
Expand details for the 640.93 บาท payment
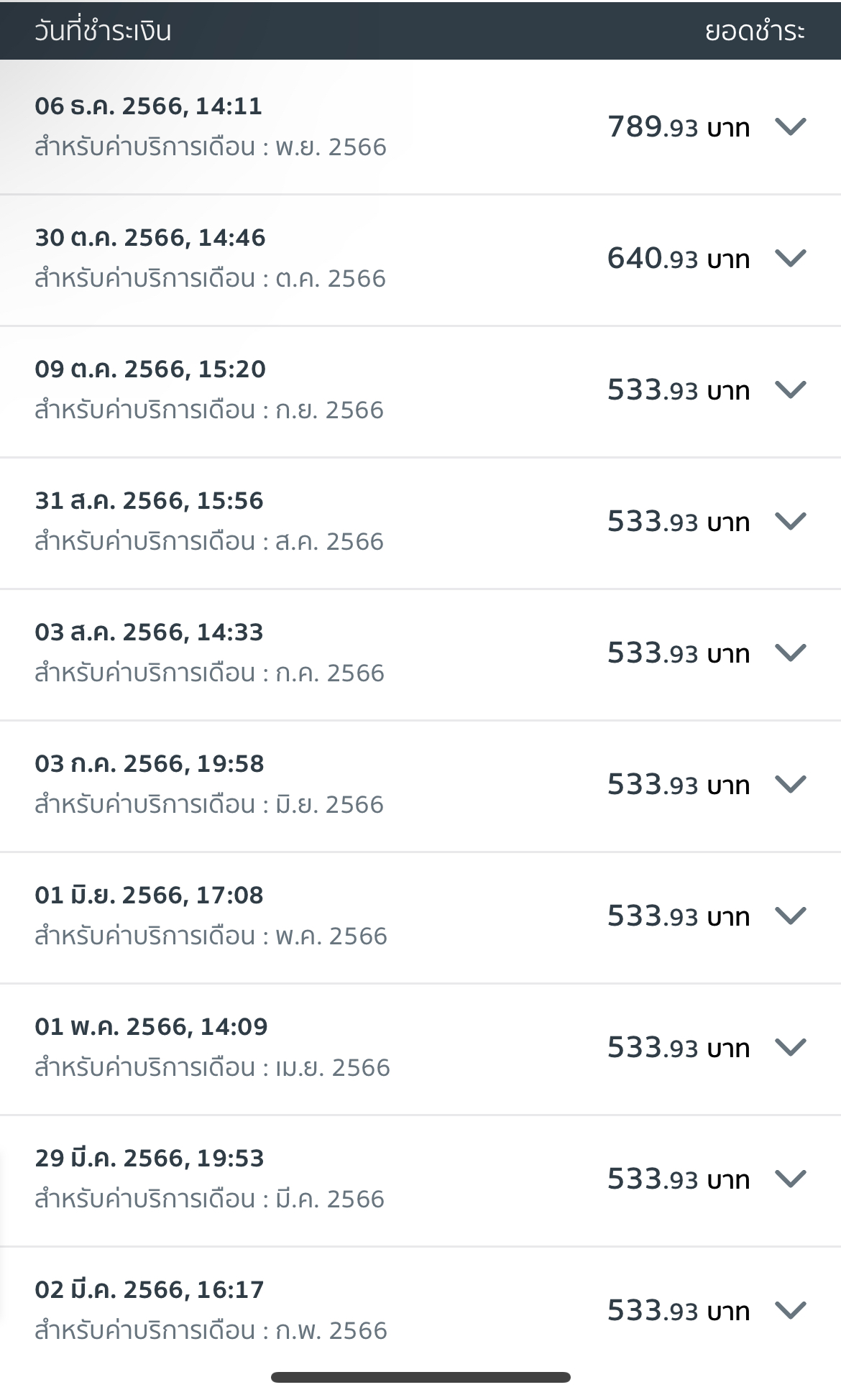[790, 259]
